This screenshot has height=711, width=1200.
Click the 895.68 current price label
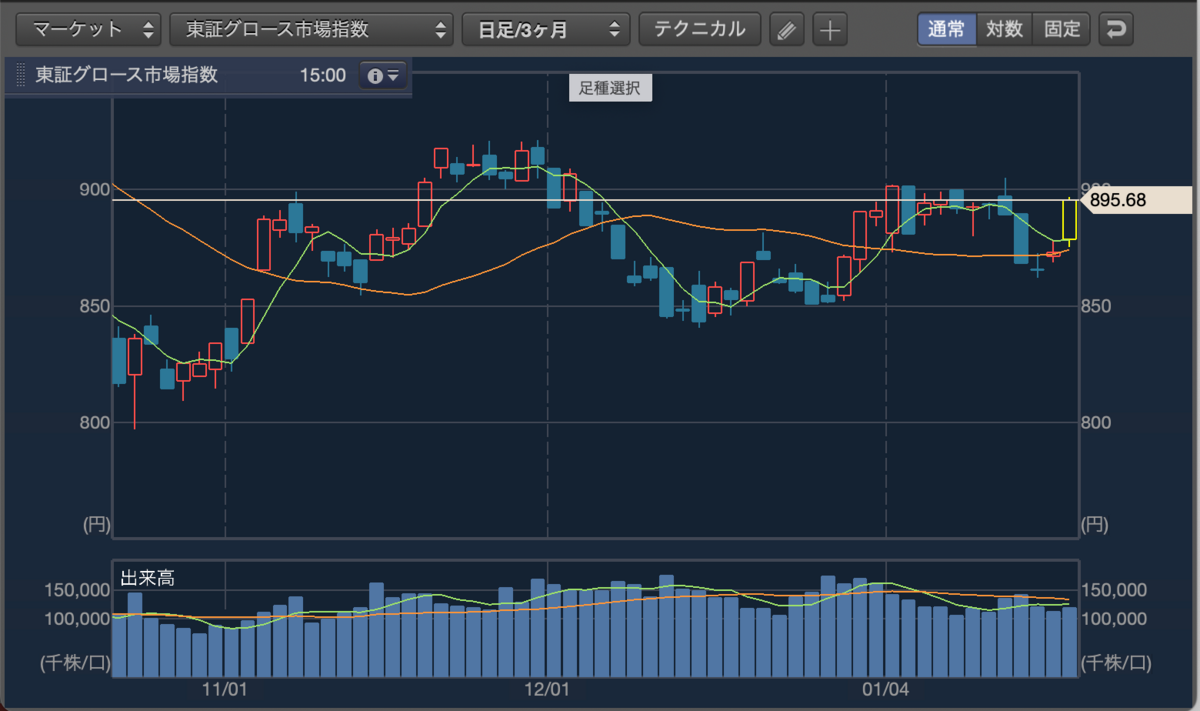click(1136, 200)
